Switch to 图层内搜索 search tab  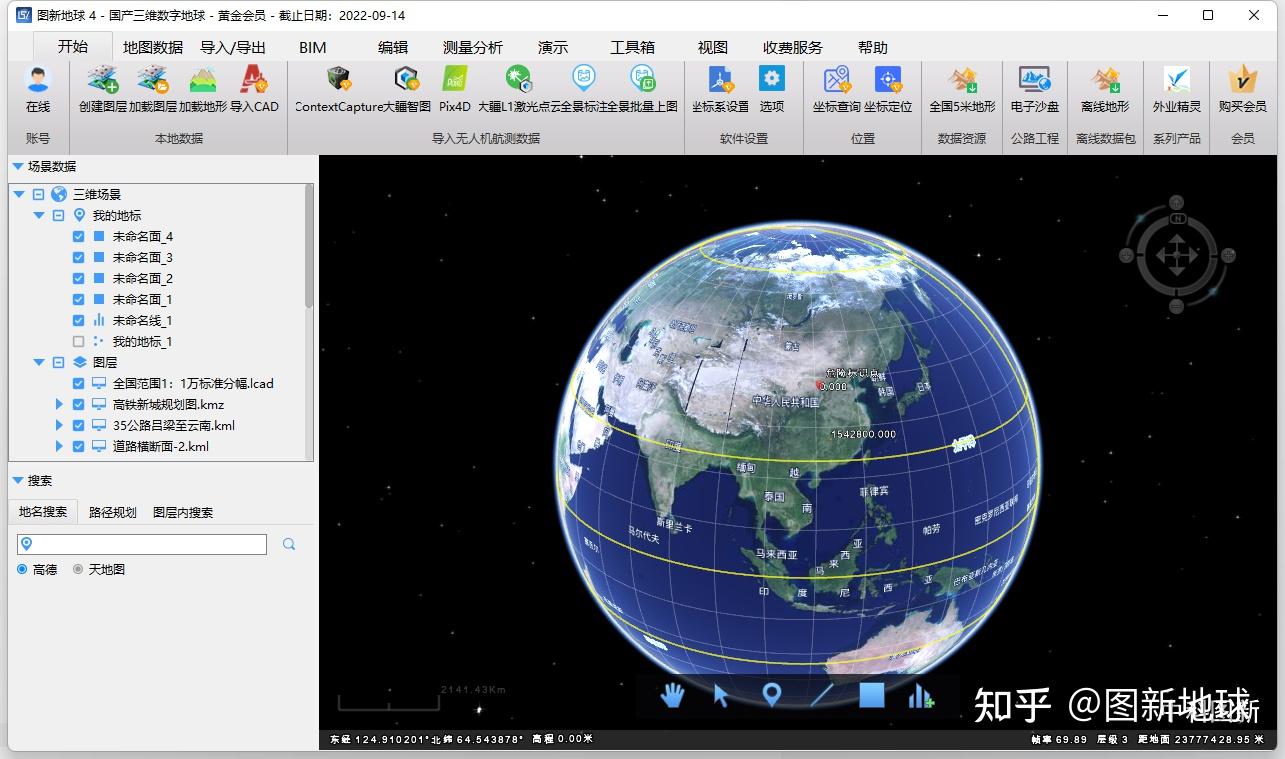[x=183, y=512]
